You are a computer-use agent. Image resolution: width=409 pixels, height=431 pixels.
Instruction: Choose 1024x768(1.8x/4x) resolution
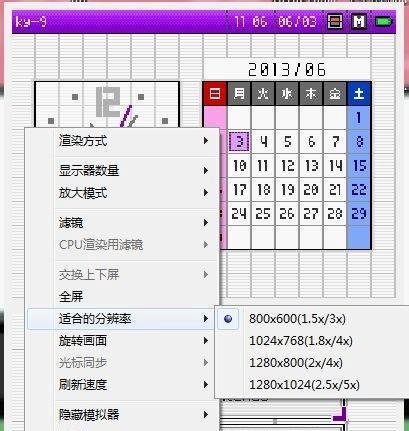(301, 341)
